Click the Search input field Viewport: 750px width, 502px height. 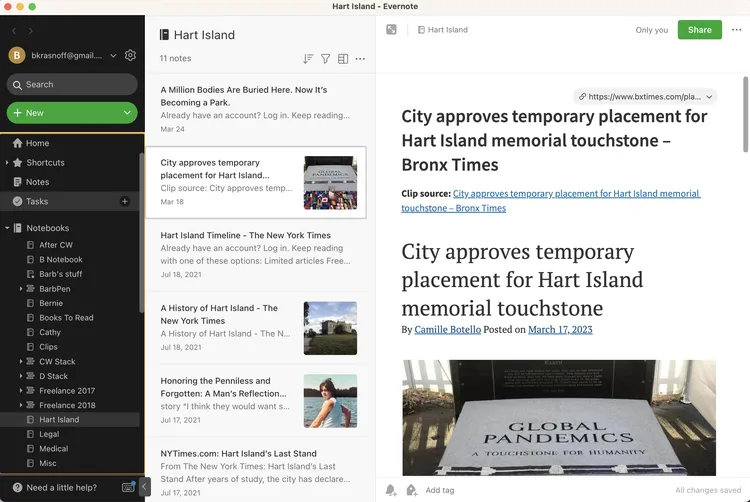(x=72, y=85)
